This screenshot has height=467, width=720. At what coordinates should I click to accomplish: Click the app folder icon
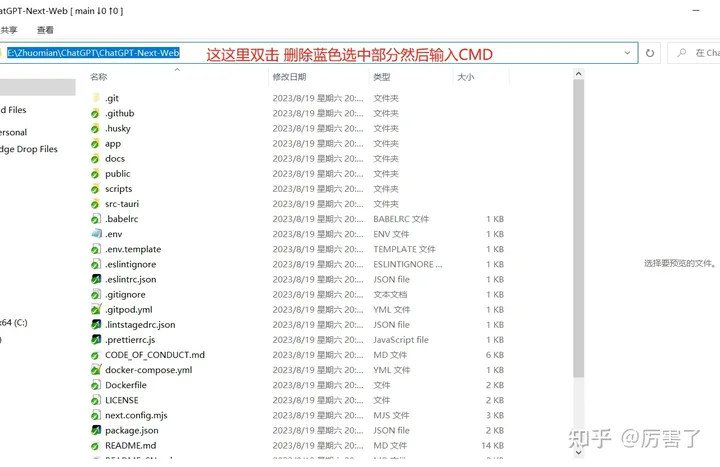(x=96, y=143)
